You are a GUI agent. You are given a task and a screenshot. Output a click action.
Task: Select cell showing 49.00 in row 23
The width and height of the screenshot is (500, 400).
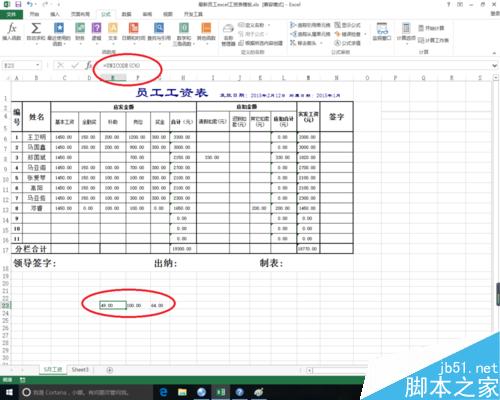pyautogui.click(x=113, y=305)
